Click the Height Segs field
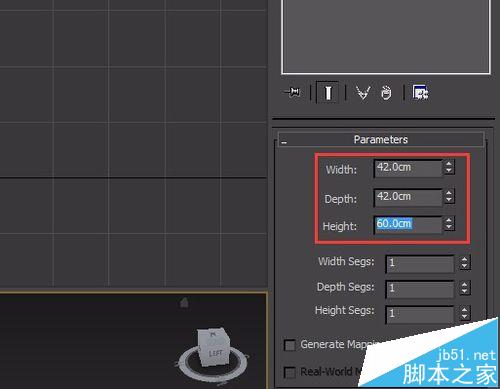Screen dimensions: 500x389 point(419,314)
